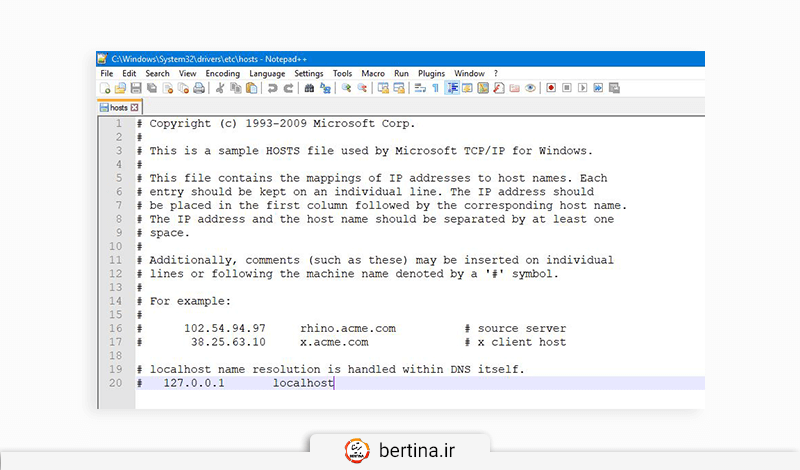Open the Run menu

tap(402, 73)
